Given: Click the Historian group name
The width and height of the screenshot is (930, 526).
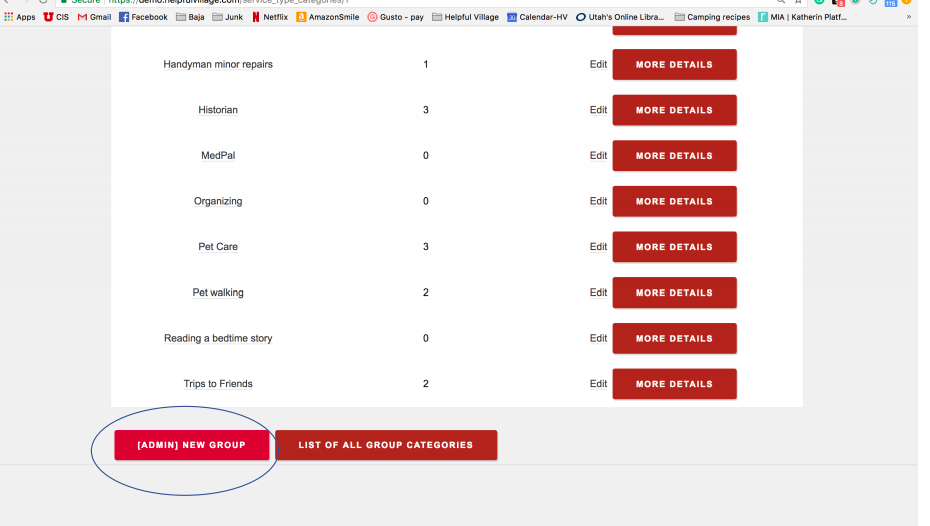Looking at the screenshot, I should (218, 110).
